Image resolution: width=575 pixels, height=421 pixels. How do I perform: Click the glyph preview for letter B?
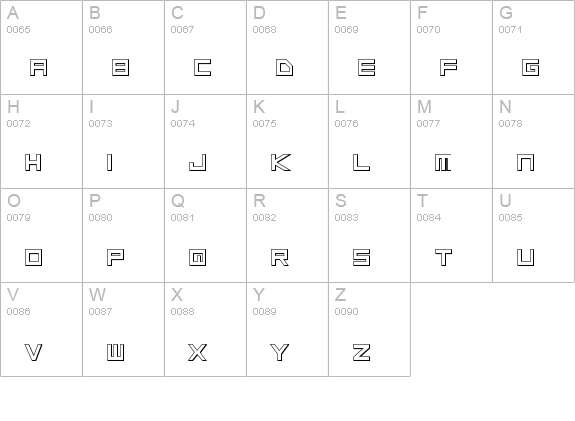click(120, 68)
